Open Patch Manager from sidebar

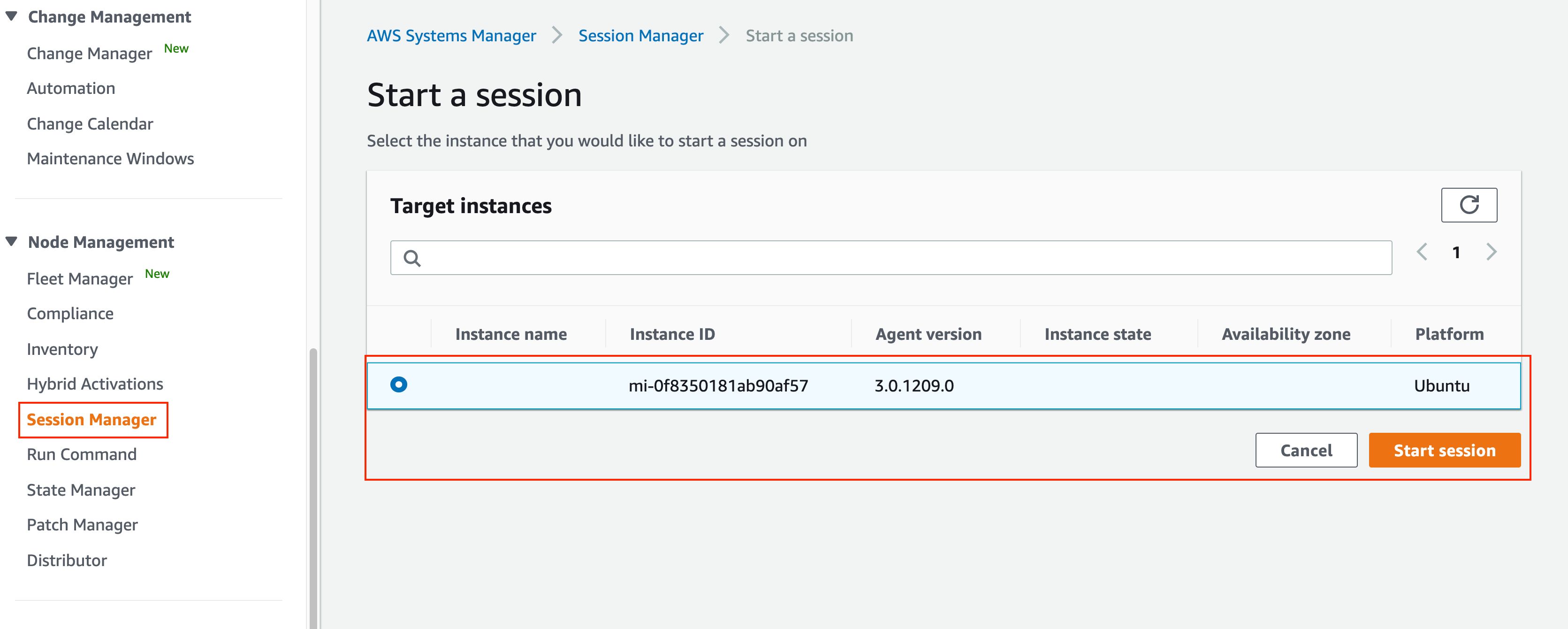tap(82, 525)
